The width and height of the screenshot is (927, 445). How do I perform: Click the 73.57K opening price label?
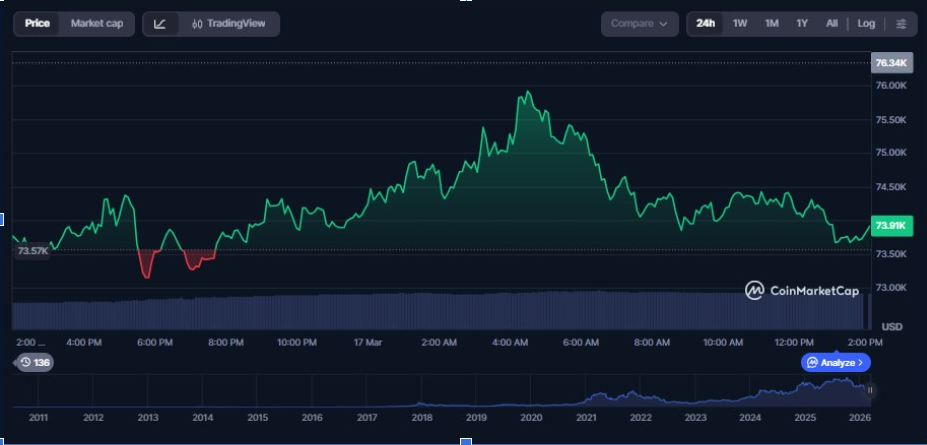point(33,251)
